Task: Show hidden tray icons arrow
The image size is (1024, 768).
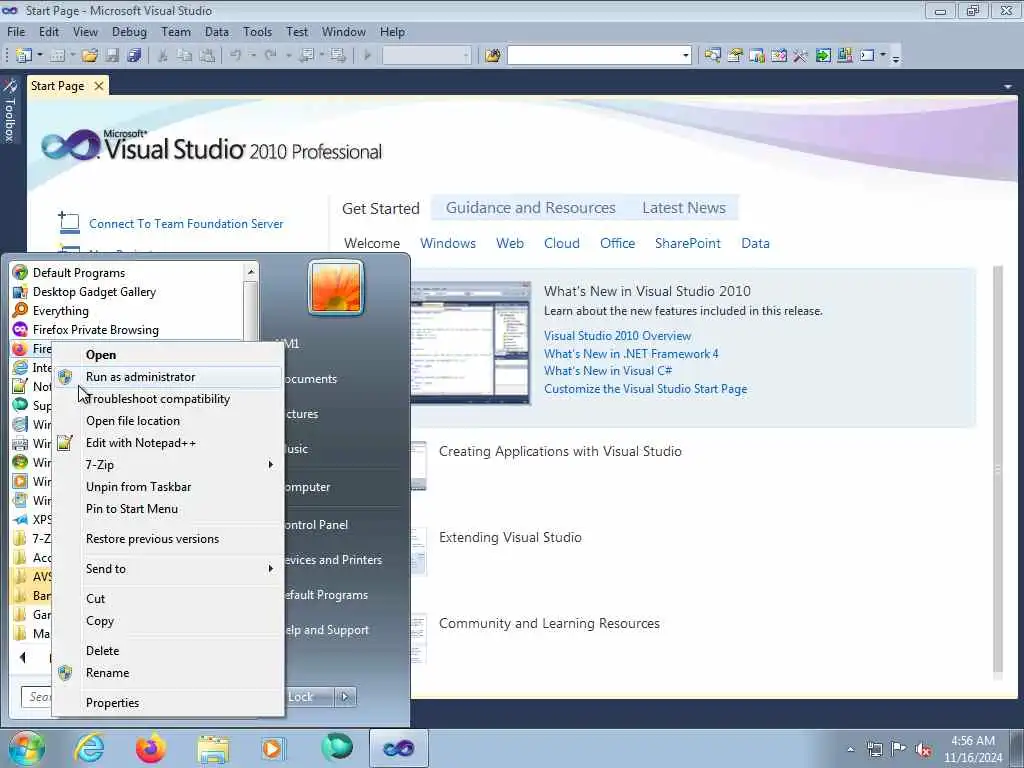Action: click(x=850, y=749)
